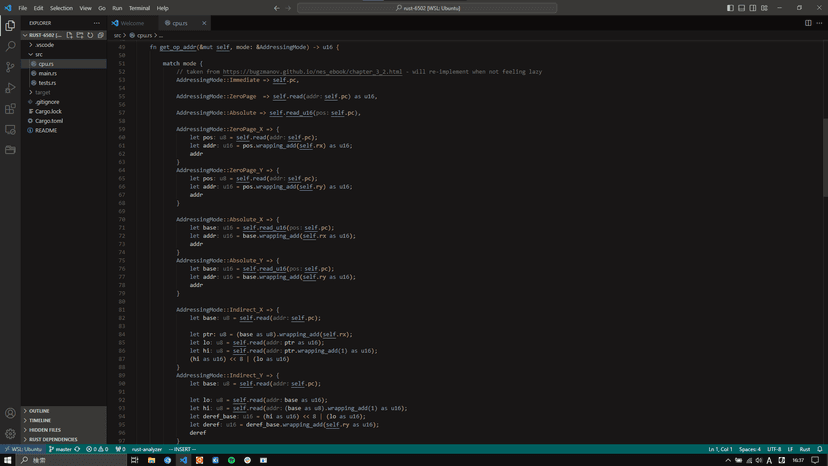The image size is (828, 466).
Task: Toggle the primary side bar visibility
Action: 730,8
